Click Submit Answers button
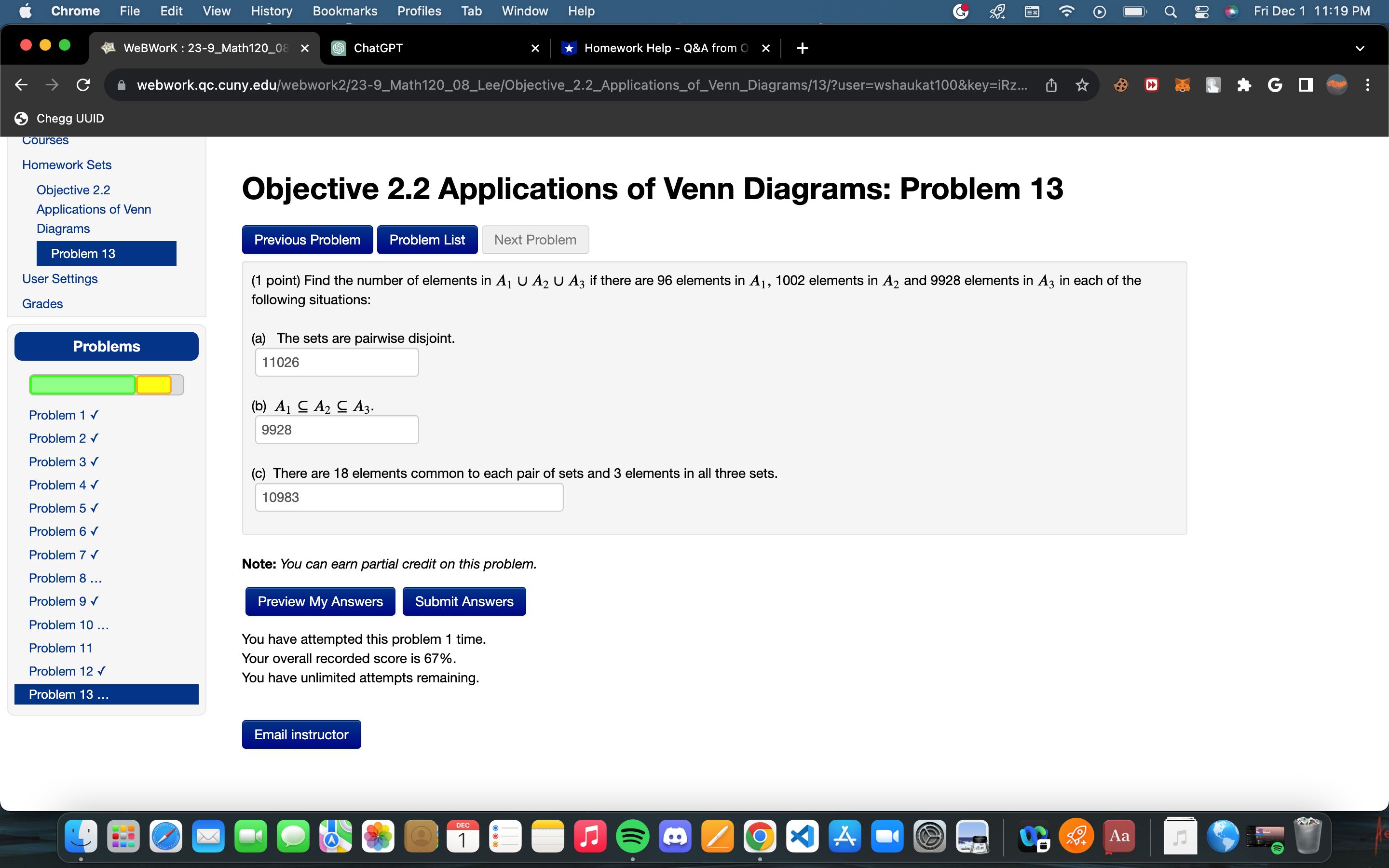This screenshot has width=1389, height=868. coord(464,601)
